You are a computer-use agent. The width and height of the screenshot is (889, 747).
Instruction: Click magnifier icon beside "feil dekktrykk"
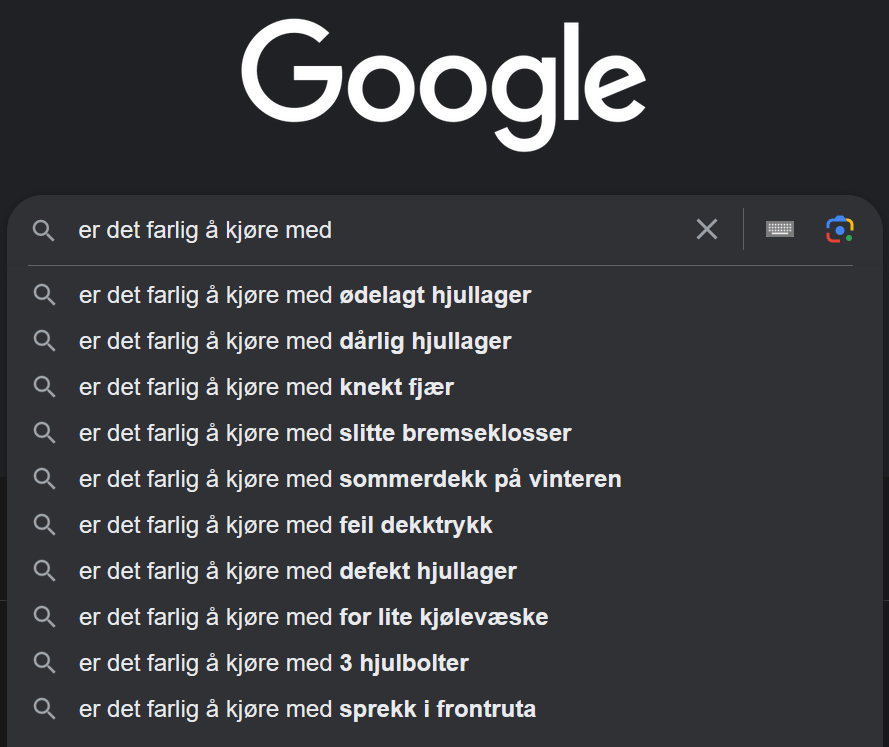(43, 525)
